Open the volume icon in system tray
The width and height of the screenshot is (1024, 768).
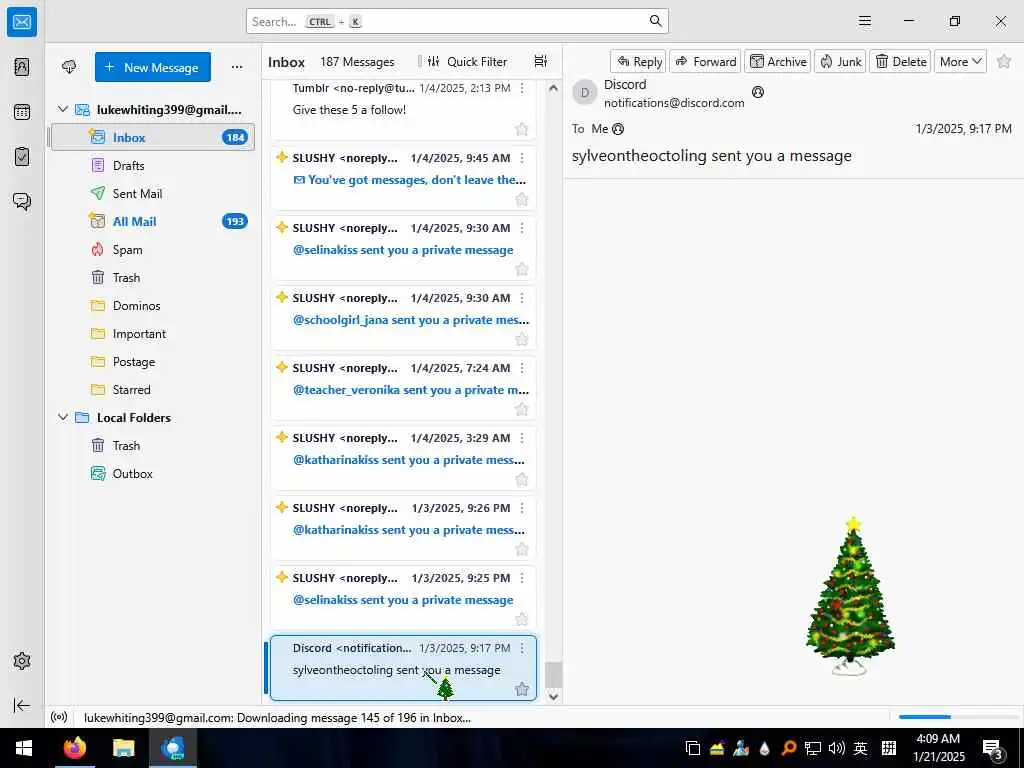click(837, 748)
